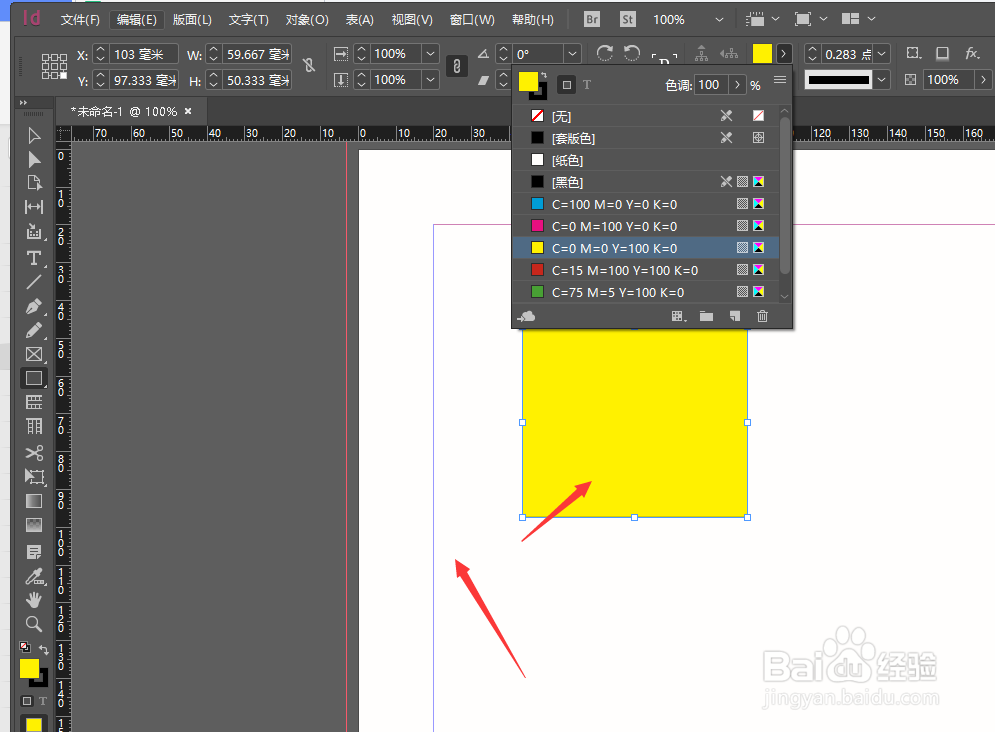Select the Rectangle Frame tool
Viewport: 995px width, 732px height.
(x=34, y=355)
